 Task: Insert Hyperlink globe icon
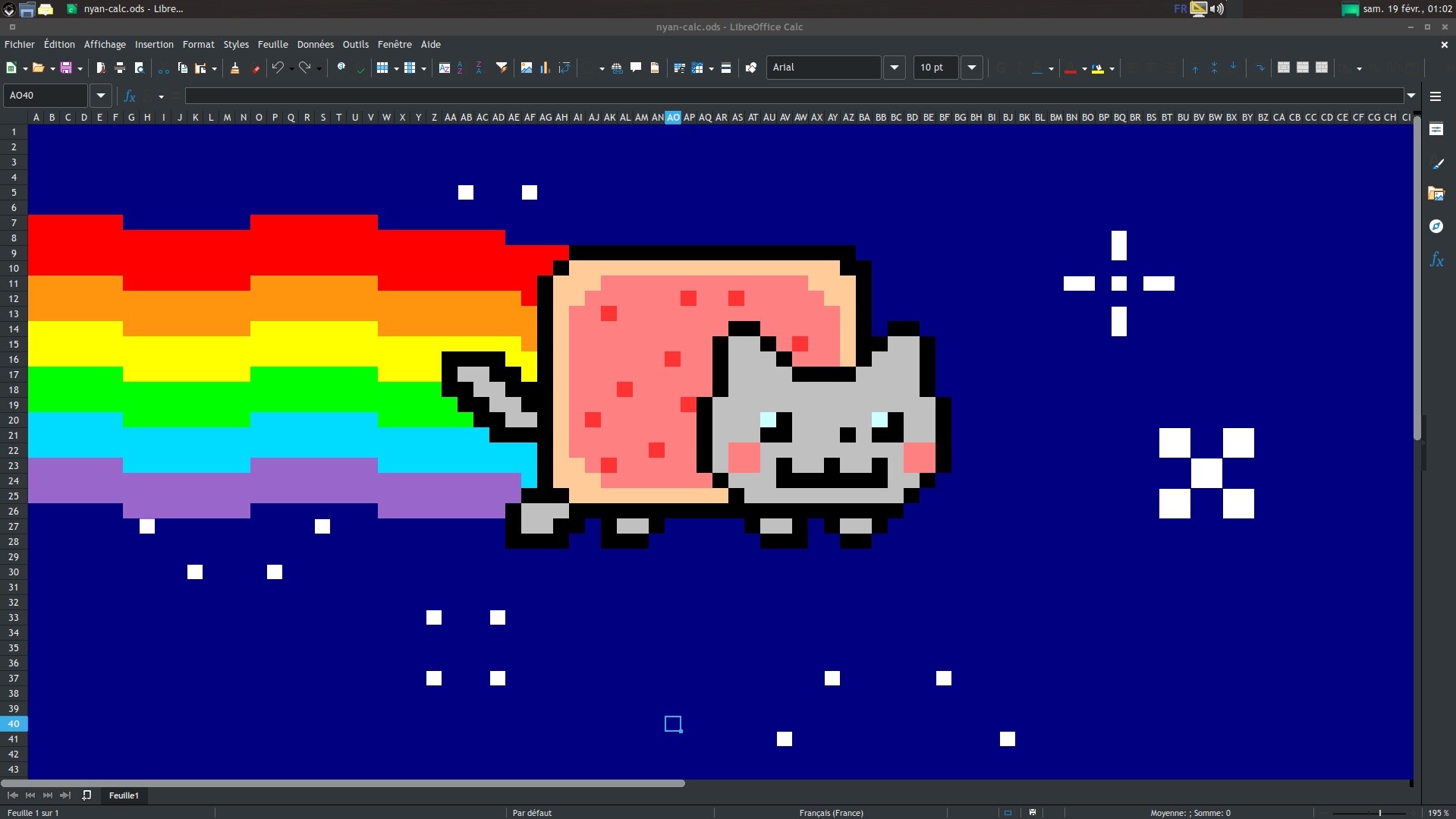617,68
